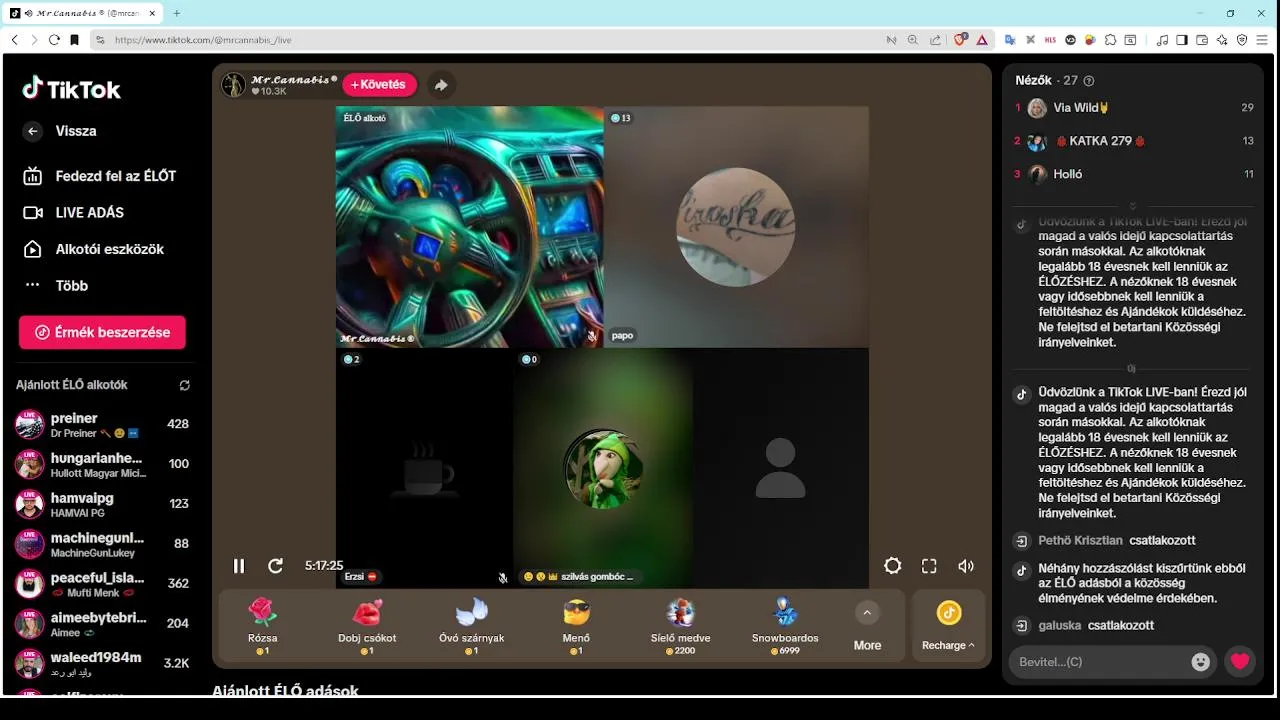
Task: Send the Dobj csókot gift
Action: point(367,626)
